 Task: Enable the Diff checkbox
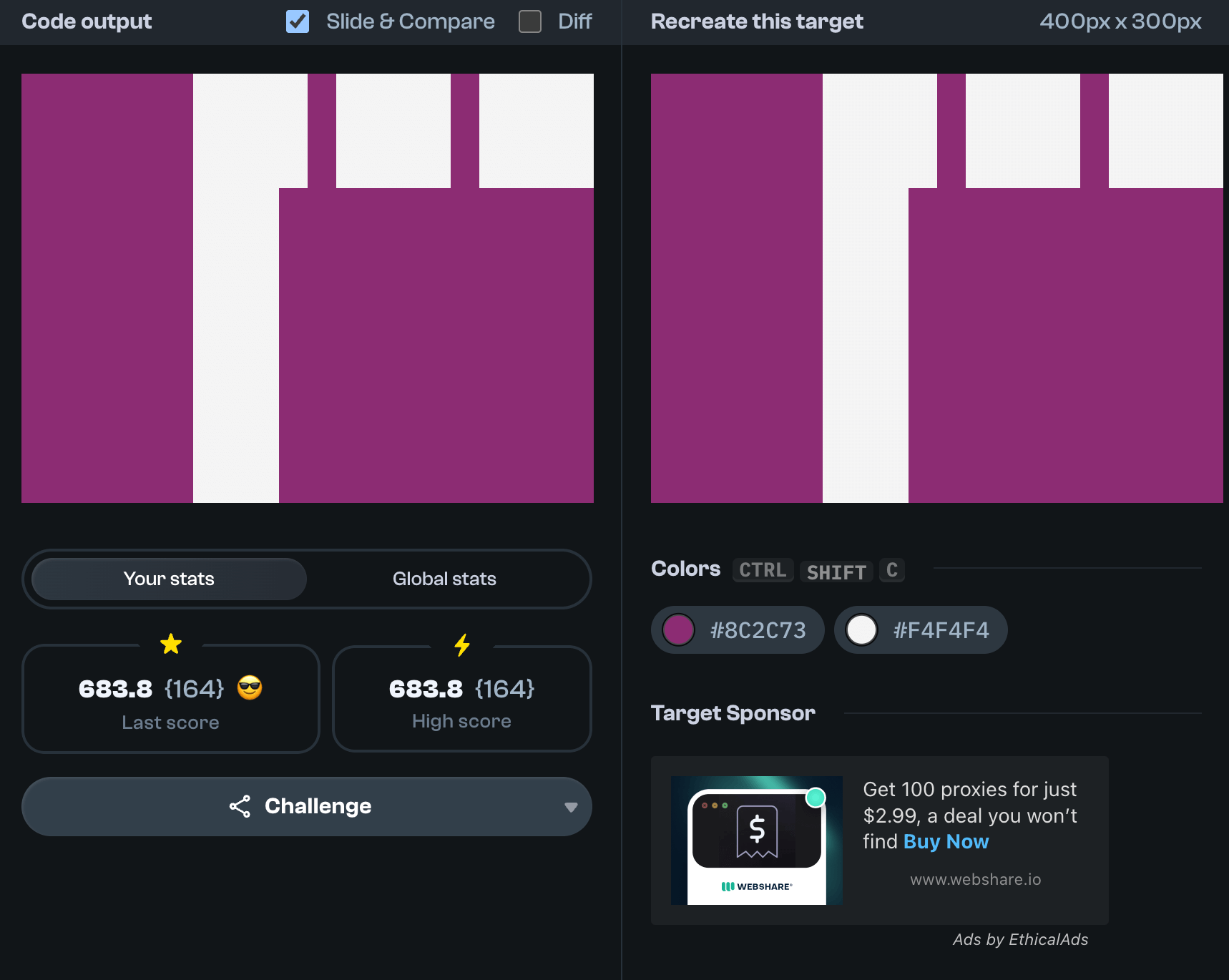(530, 21)
